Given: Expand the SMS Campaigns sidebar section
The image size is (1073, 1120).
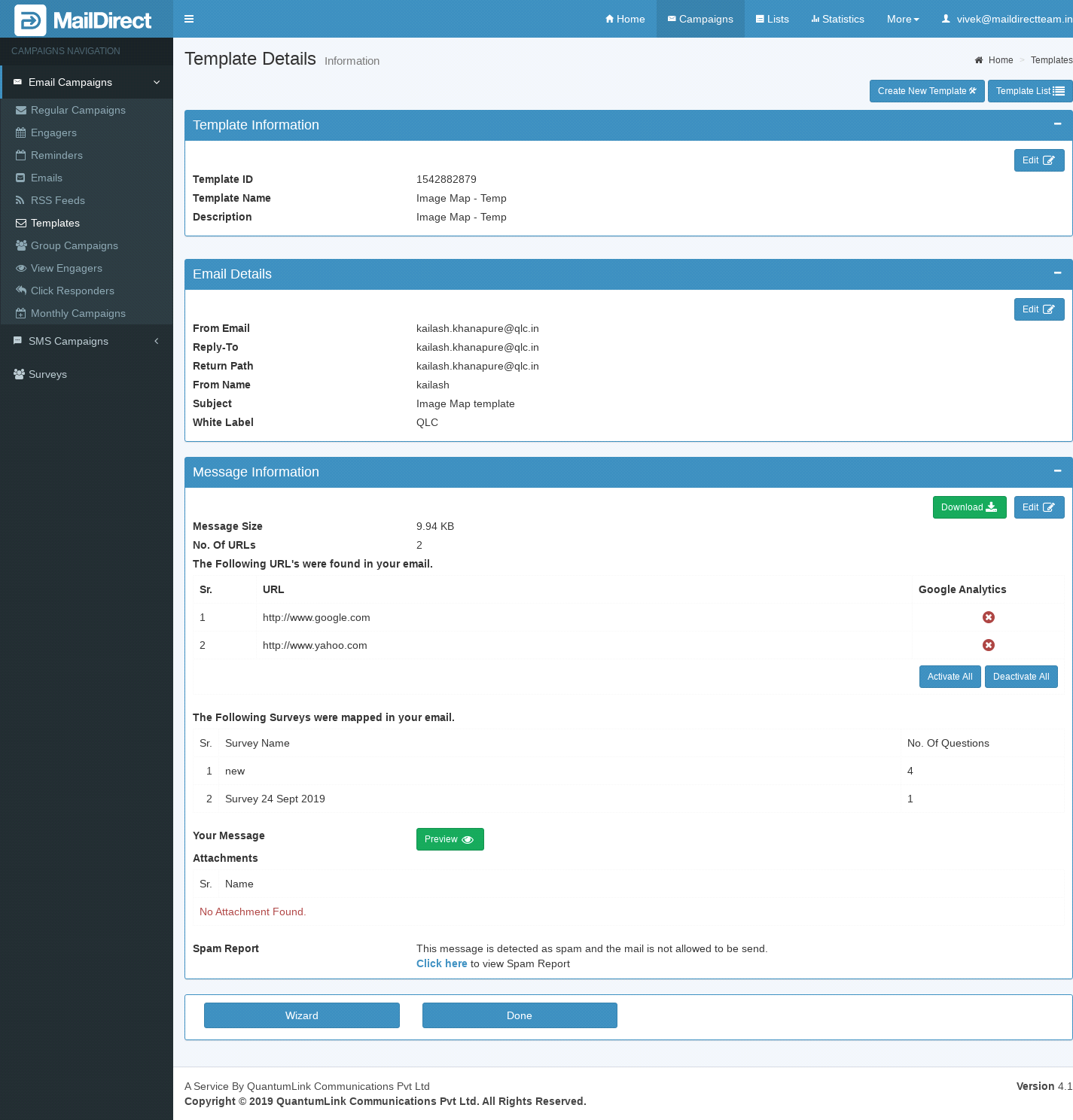Looking at the screenshot, I should coord(86,341).
